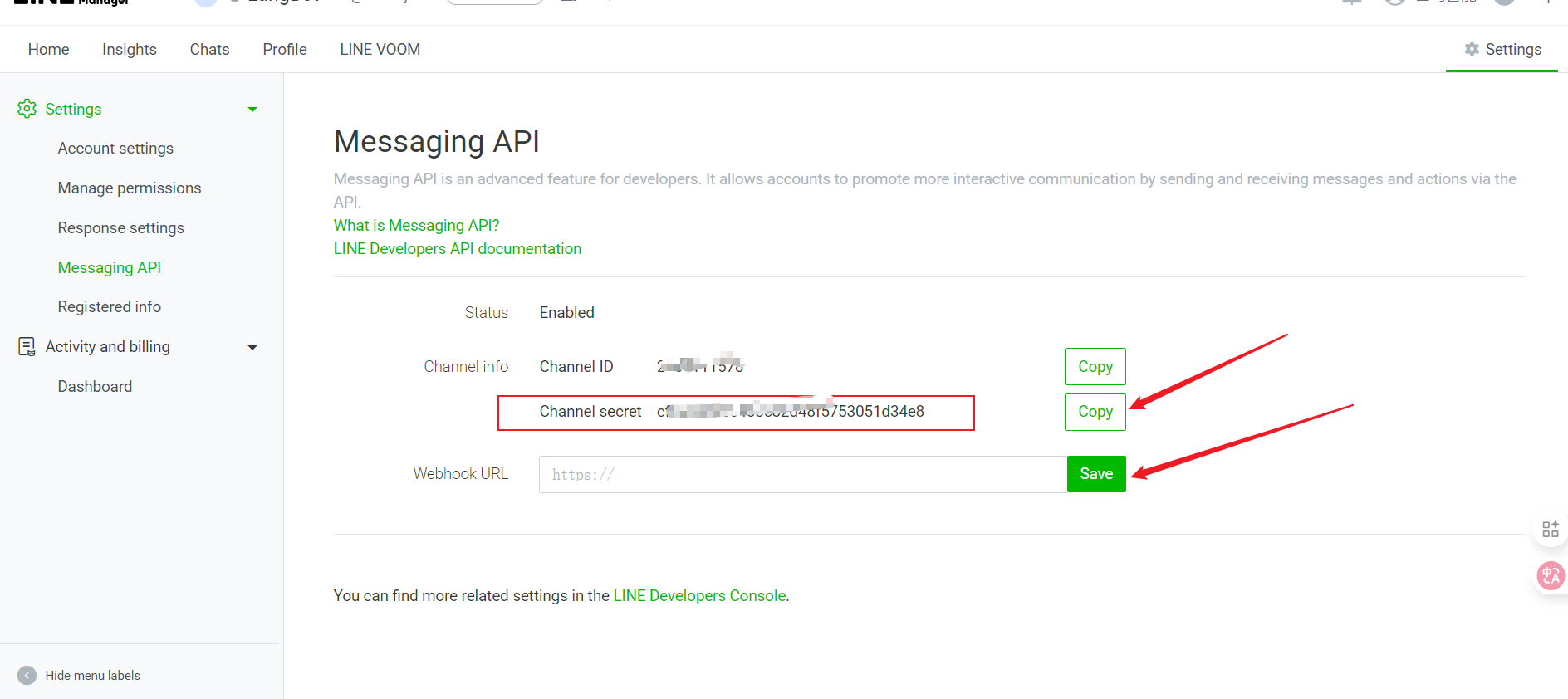Screen dimensions: 1568x699
Task: Select Messaging API in the sidebar
Action: (x=110, y=267)
